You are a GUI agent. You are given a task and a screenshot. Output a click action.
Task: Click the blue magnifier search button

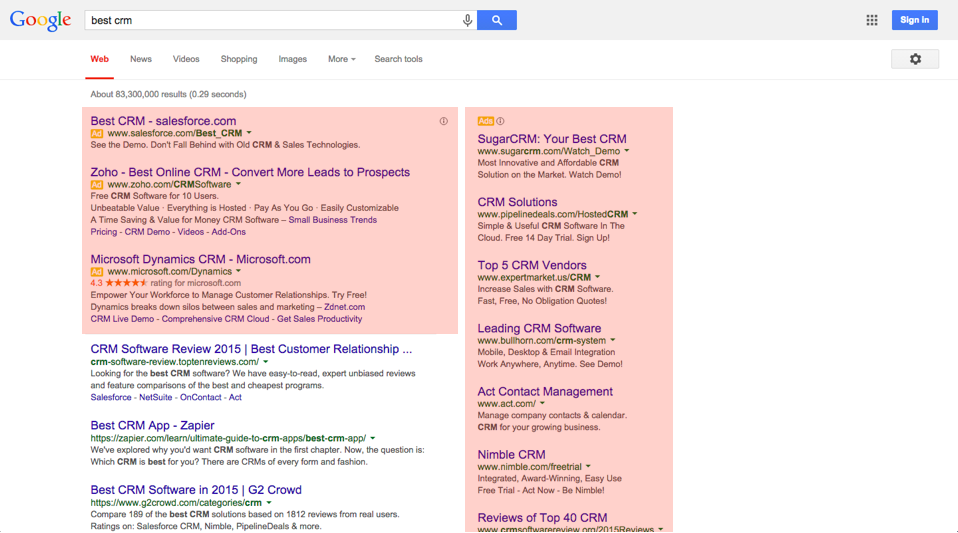[x=497, y=20]
